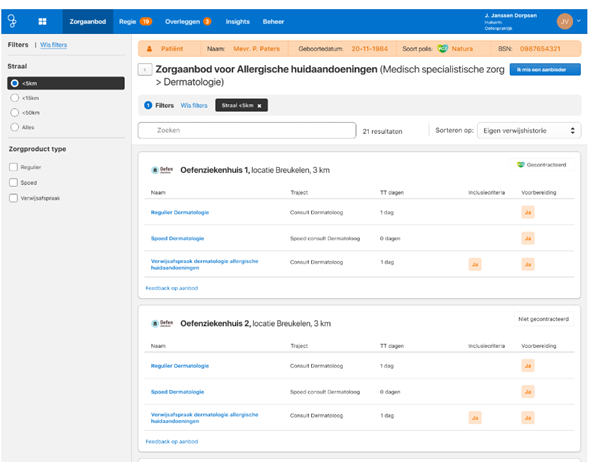Viewport: 605px width, 462px height.
Task: Click the JV user avatar
Action: click(565, 20)
